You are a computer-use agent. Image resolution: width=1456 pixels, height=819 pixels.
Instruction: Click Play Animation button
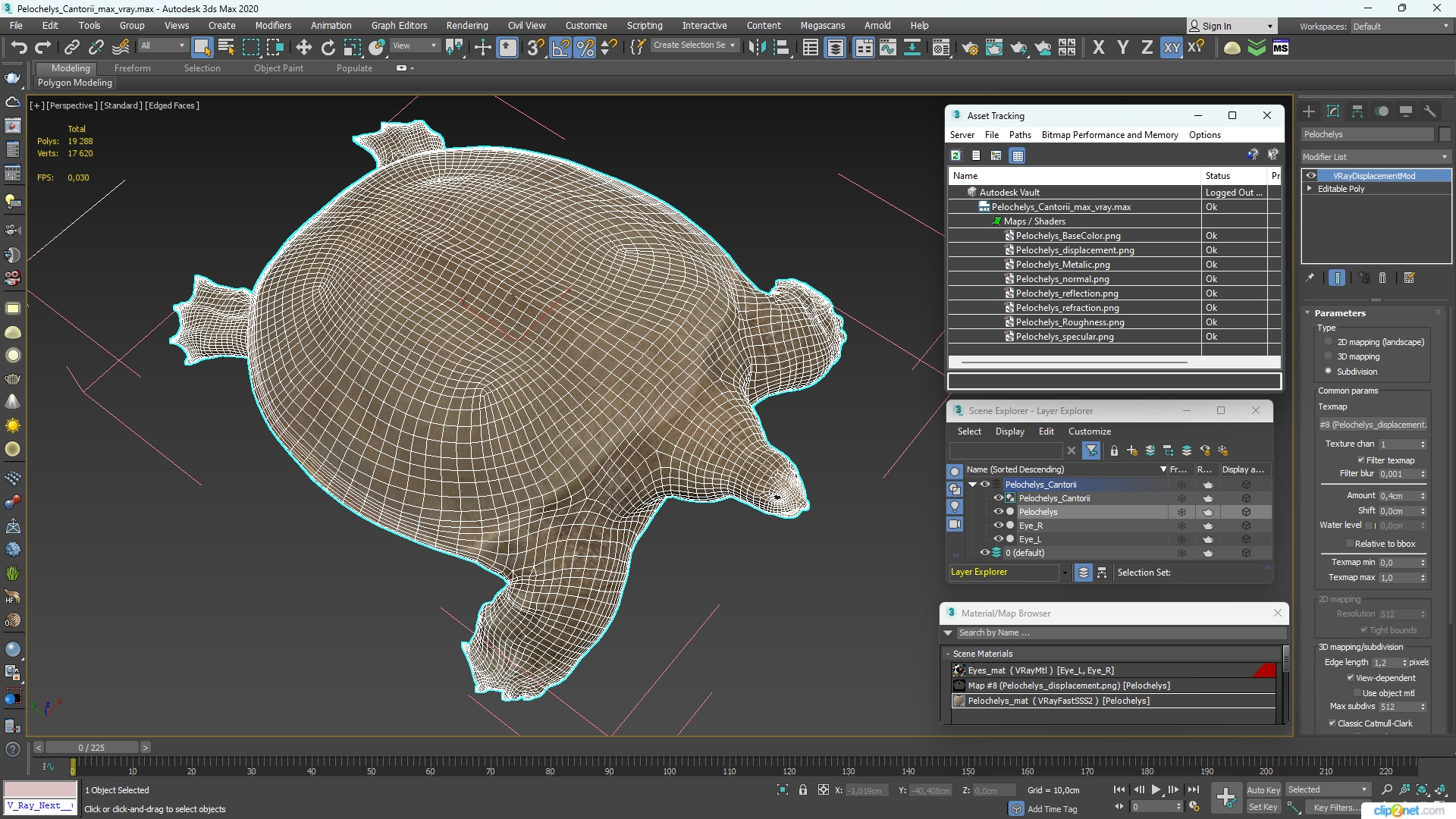(x=1156, y=790)
